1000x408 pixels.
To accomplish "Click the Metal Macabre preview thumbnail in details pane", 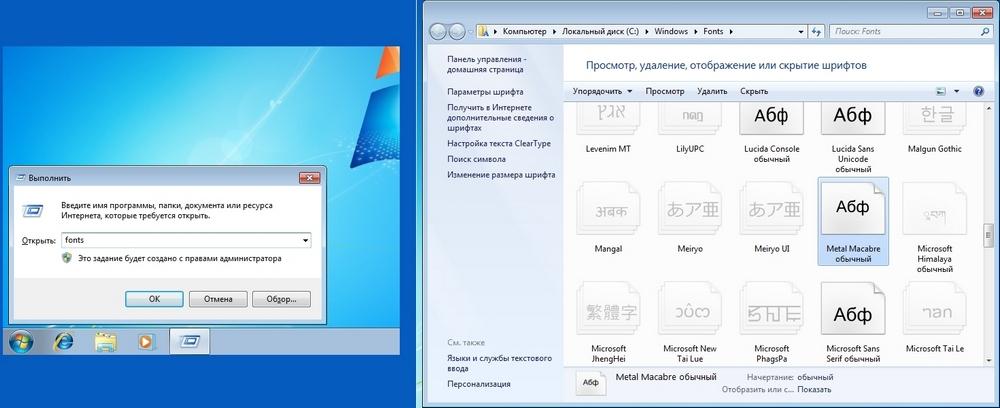I will (591, 382).
